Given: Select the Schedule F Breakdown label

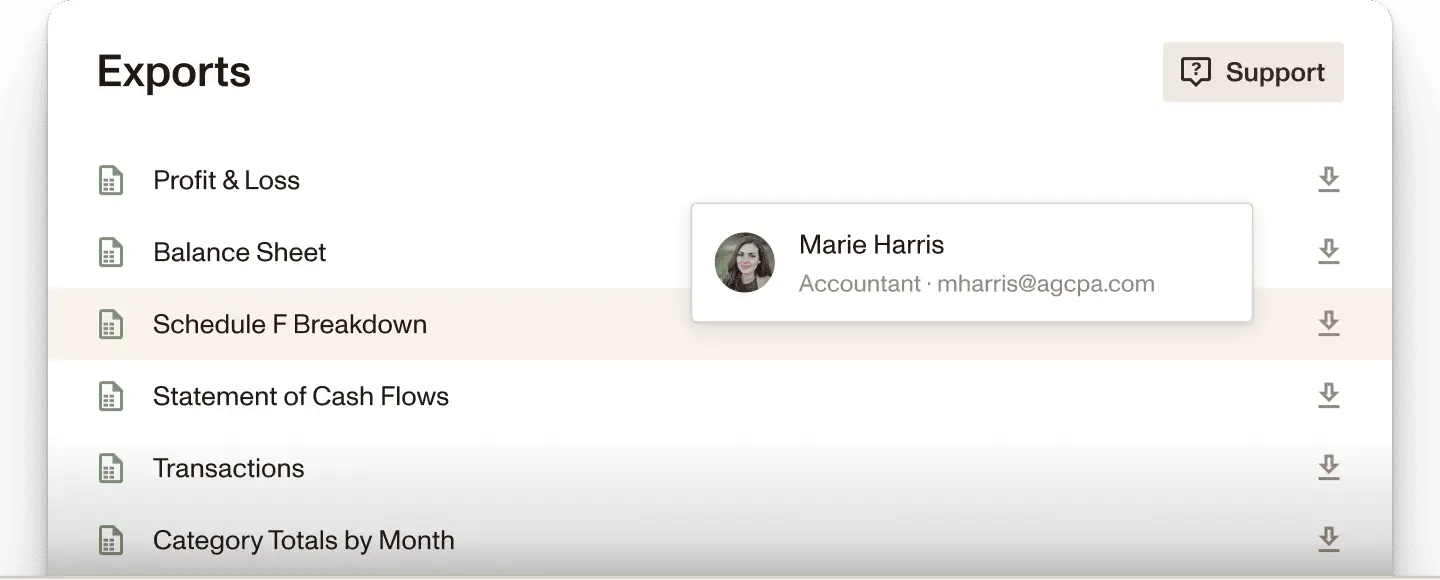Looking at the screenshot, I should coord(289,324).
